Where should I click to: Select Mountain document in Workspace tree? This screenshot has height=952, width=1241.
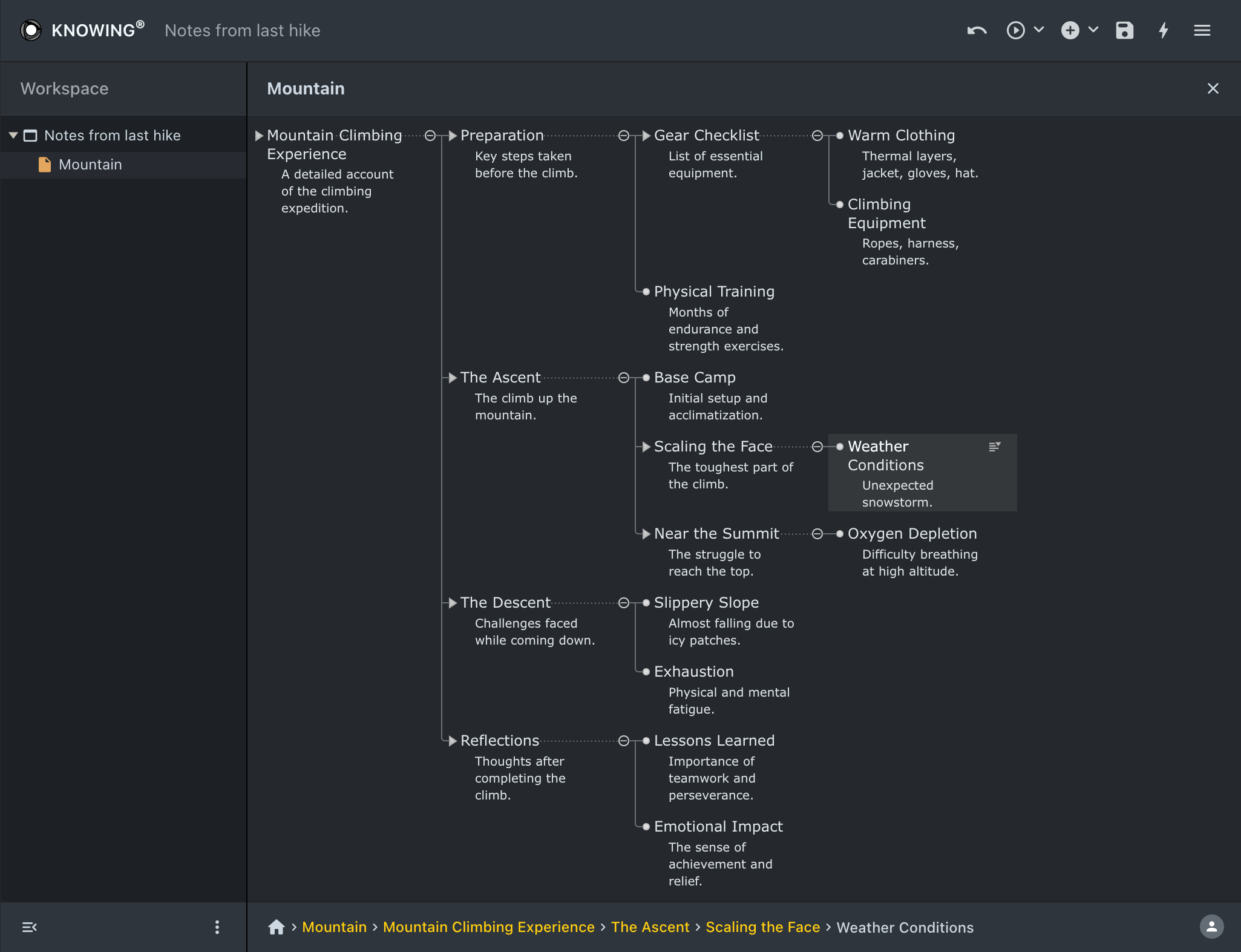90,165
